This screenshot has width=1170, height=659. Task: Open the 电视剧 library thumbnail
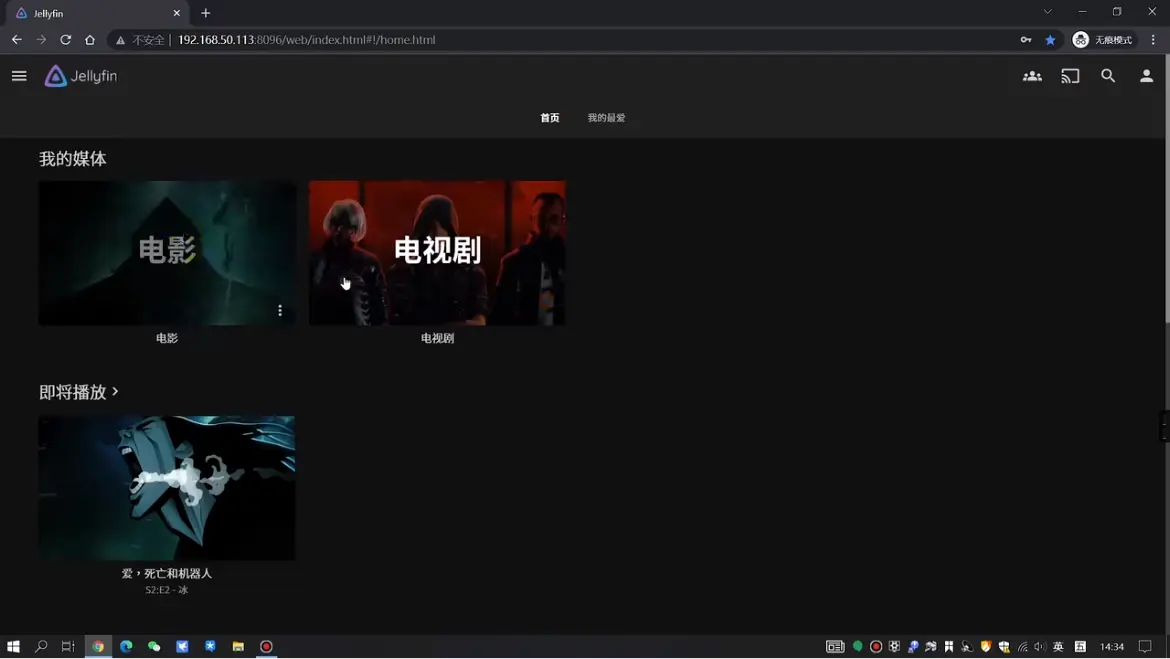pos(437,252)
